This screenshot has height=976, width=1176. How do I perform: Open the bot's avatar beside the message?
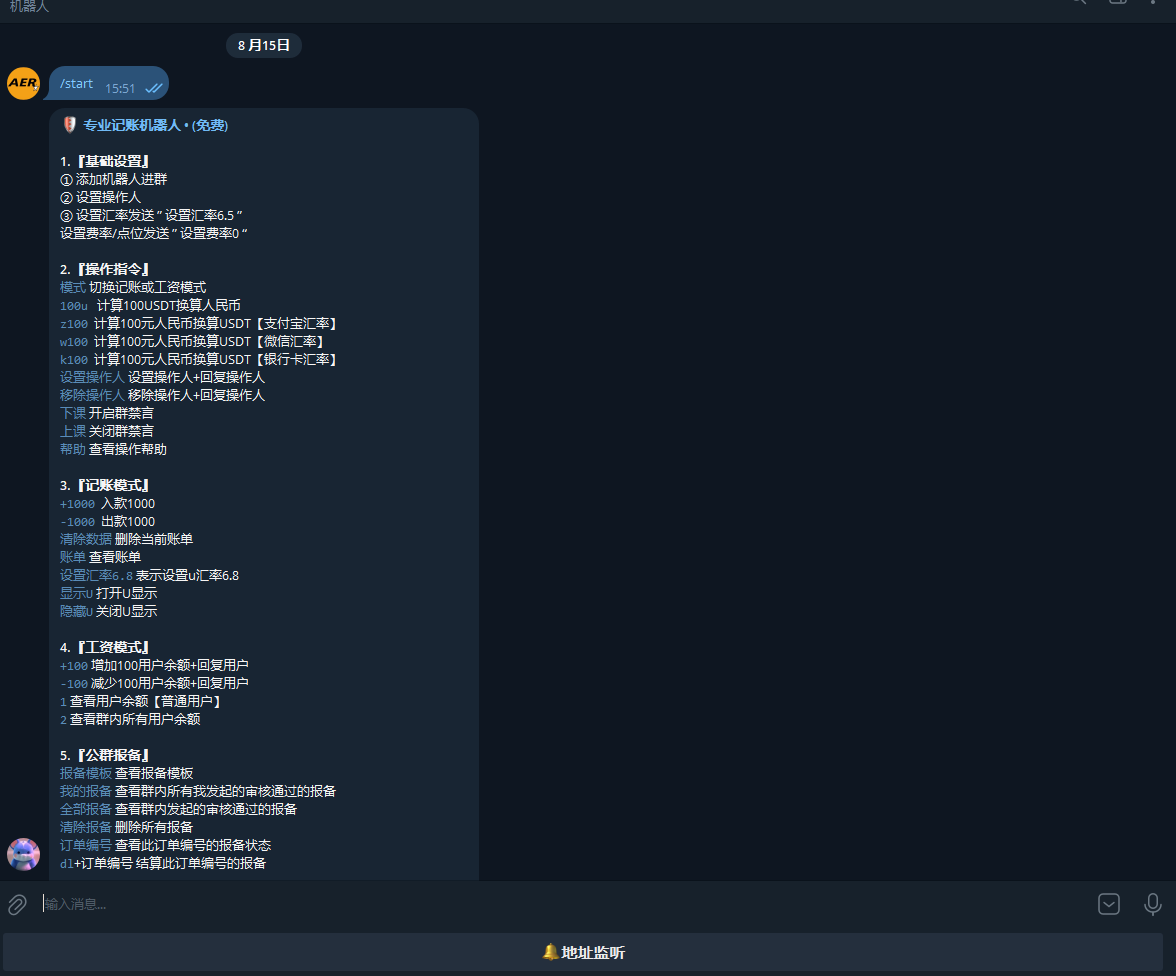click(23, 854)
